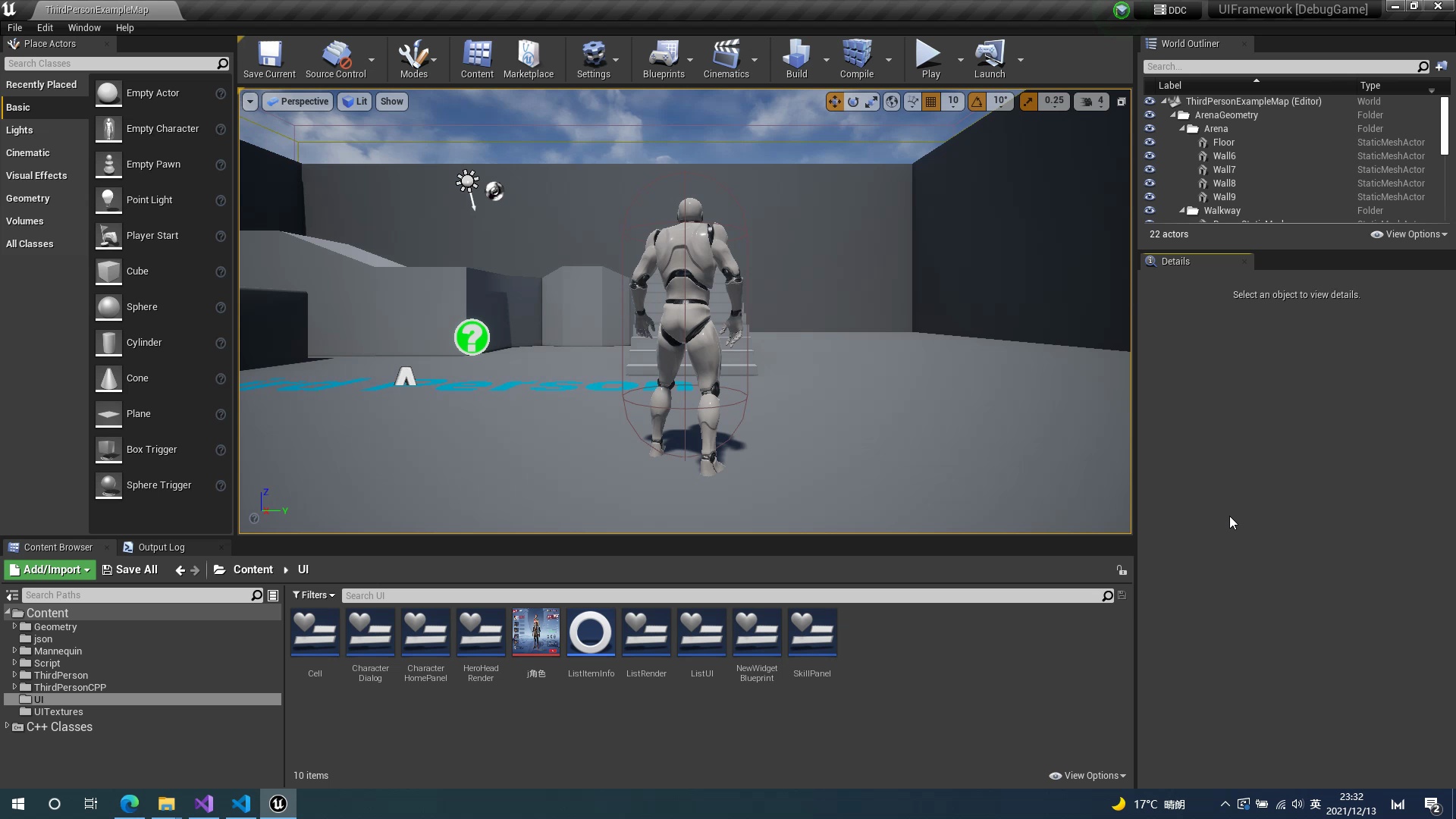The height and width of the screenshot is (819, 1456).
Task: Open World Outliner View Options
Action: tap(1410, 234)
